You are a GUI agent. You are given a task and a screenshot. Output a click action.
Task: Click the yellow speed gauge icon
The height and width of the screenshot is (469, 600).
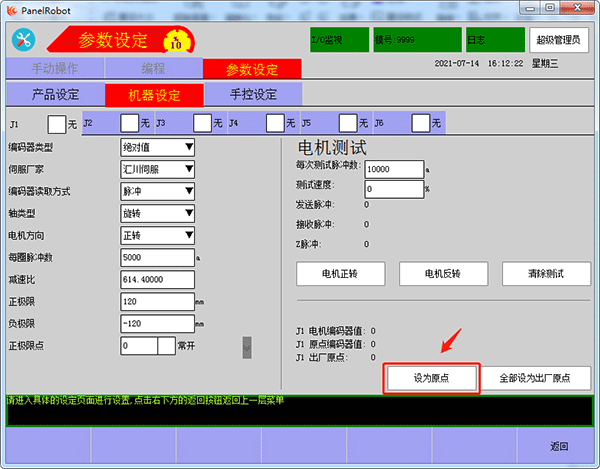click(x=177, y=42)
